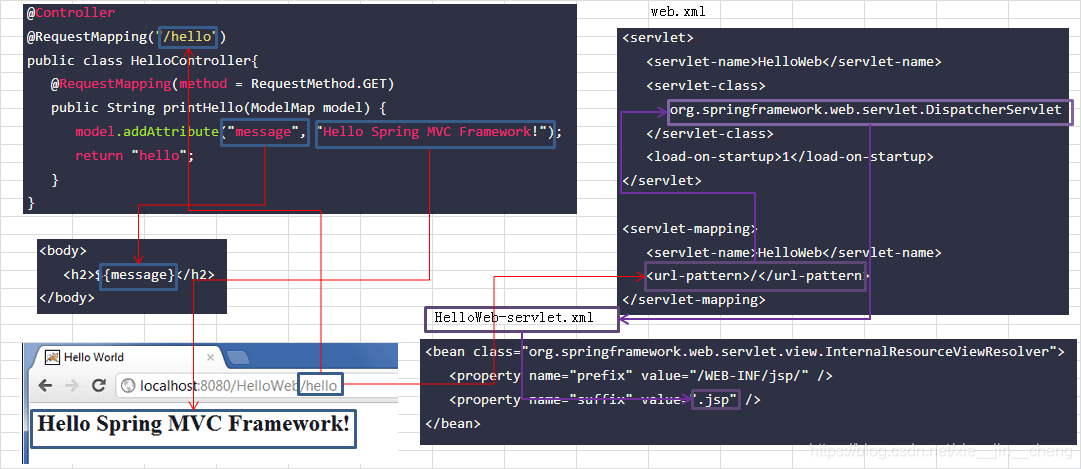
Task: Click the closing </body> tag
Action: [x=67, y=299]
